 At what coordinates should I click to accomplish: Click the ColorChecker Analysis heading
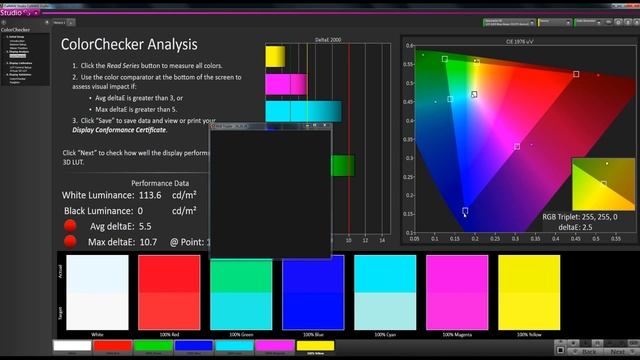pos(129,44)
